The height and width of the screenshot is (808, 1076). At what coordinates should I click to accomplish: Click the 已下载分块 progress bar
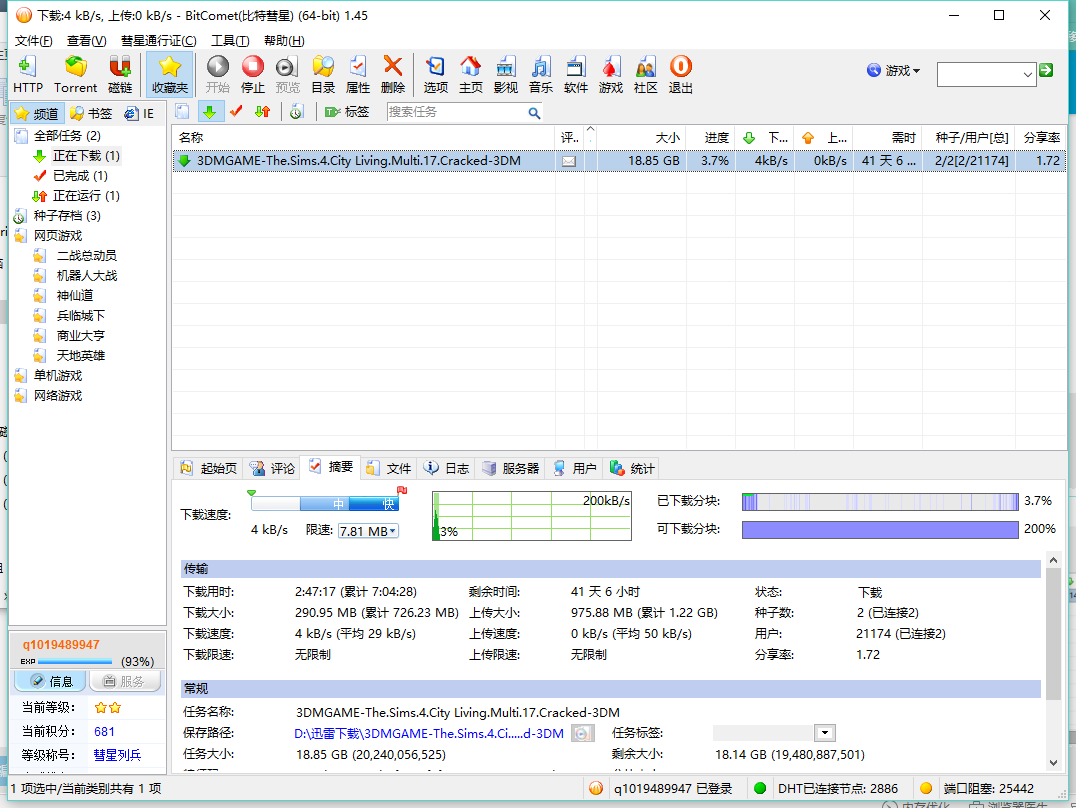pyautogui.click(x=880, y=502)
